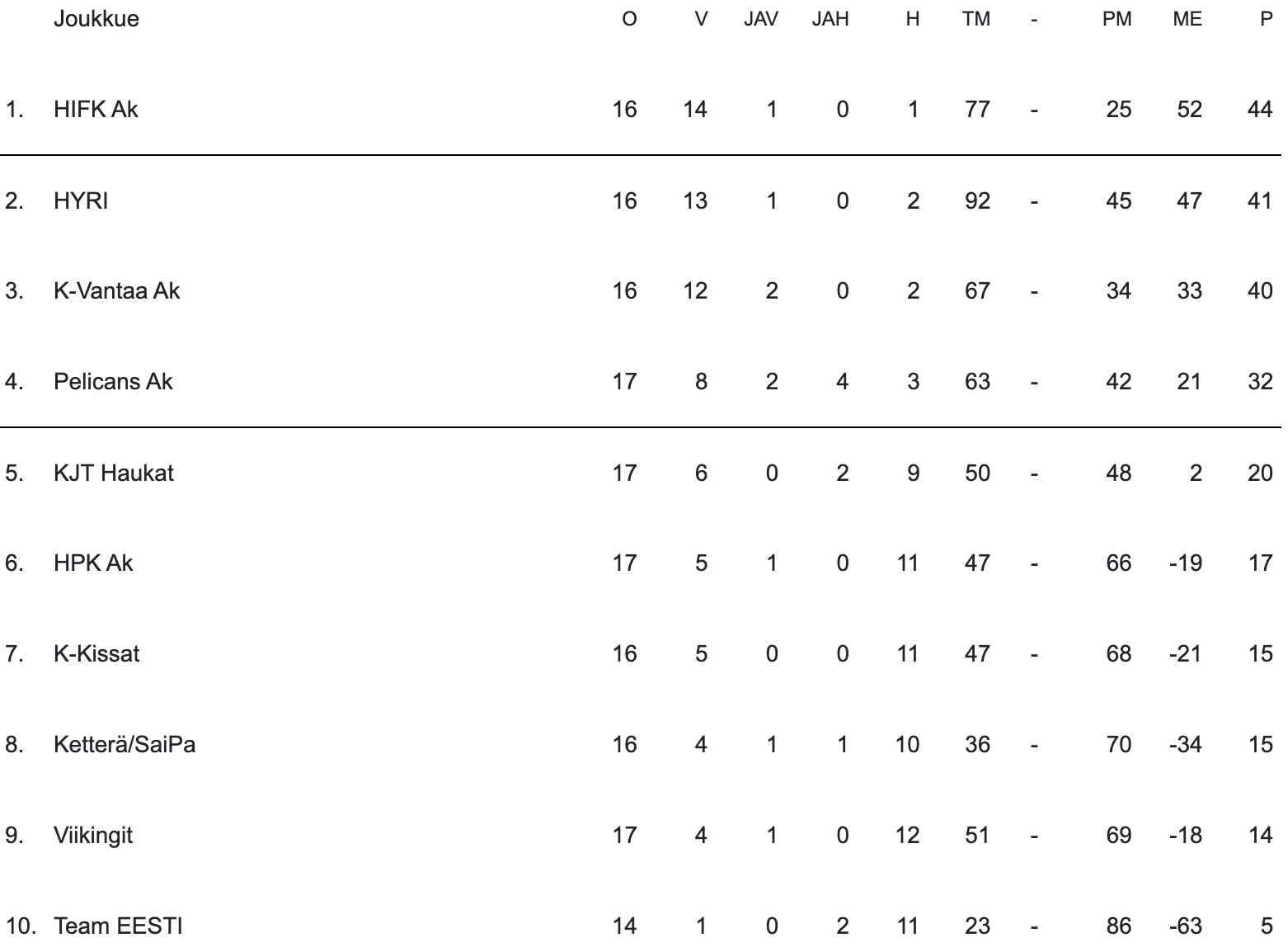The image size is (1288, 947).
Task: Select the Pelicans Ak team row name
Action: point(113,382)
